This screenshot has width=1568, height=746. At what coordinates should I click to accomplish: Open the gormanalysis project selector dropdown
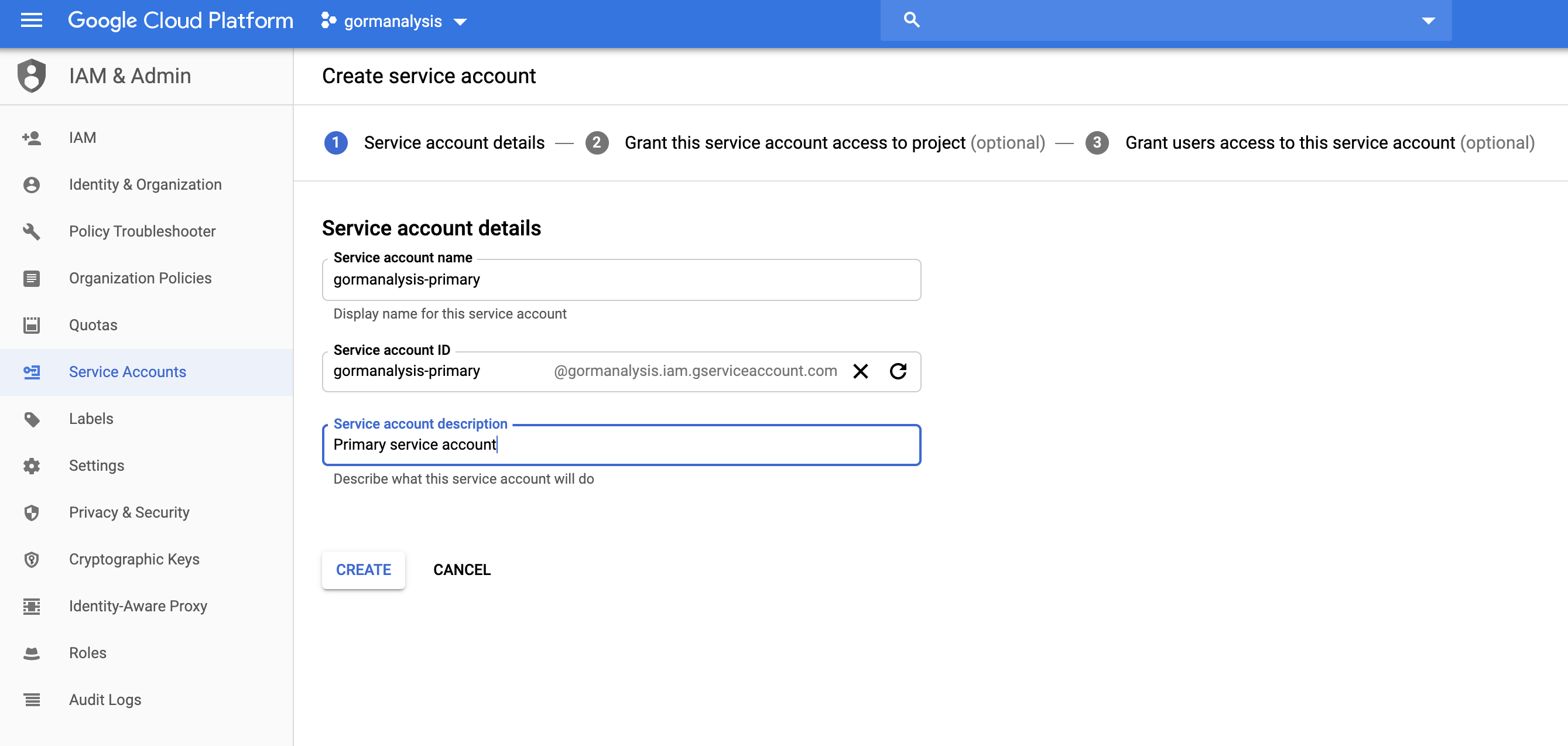394,21
